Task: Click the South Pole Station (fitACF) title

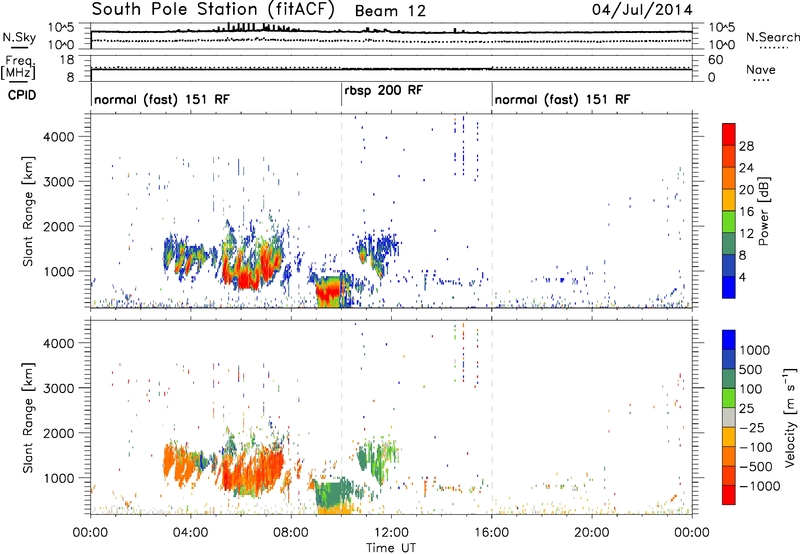Action: tap(213, 10)
